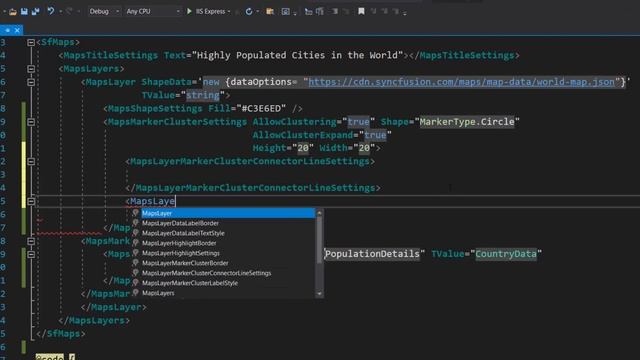The height and width of the screenshot is (360, 640).
Task: Click the closing </SfMaps> tag
Action: pyautogui.click(x=61, y=334)
